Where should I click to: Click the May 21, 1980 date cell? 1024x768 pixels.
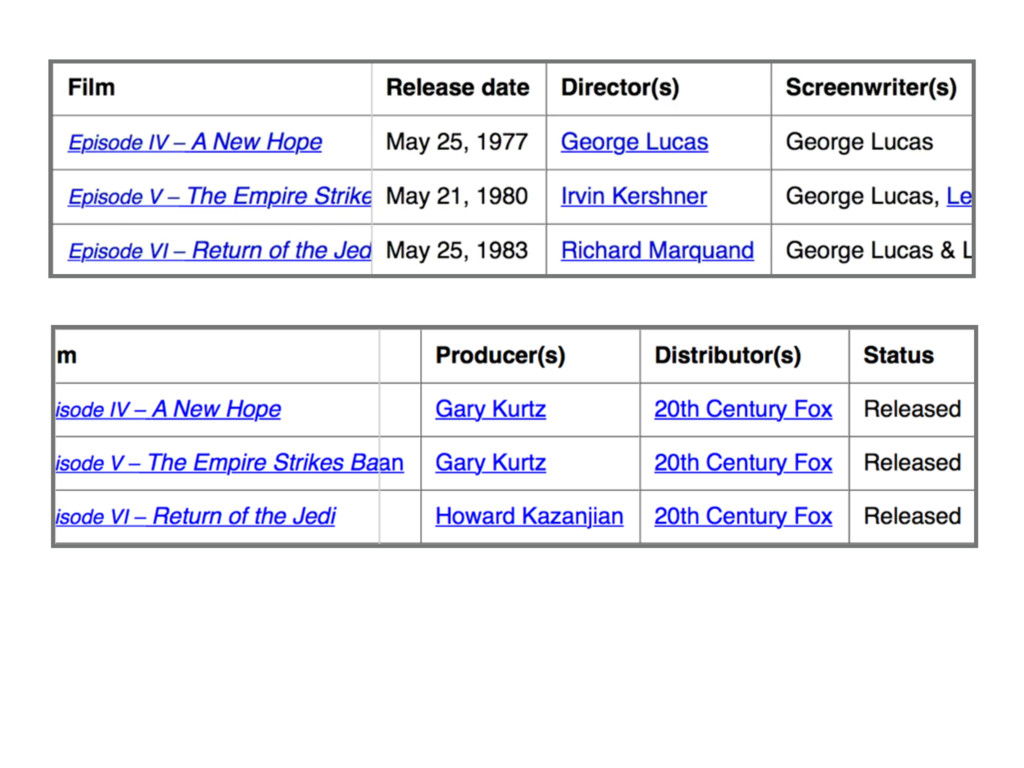pos(457,196)
